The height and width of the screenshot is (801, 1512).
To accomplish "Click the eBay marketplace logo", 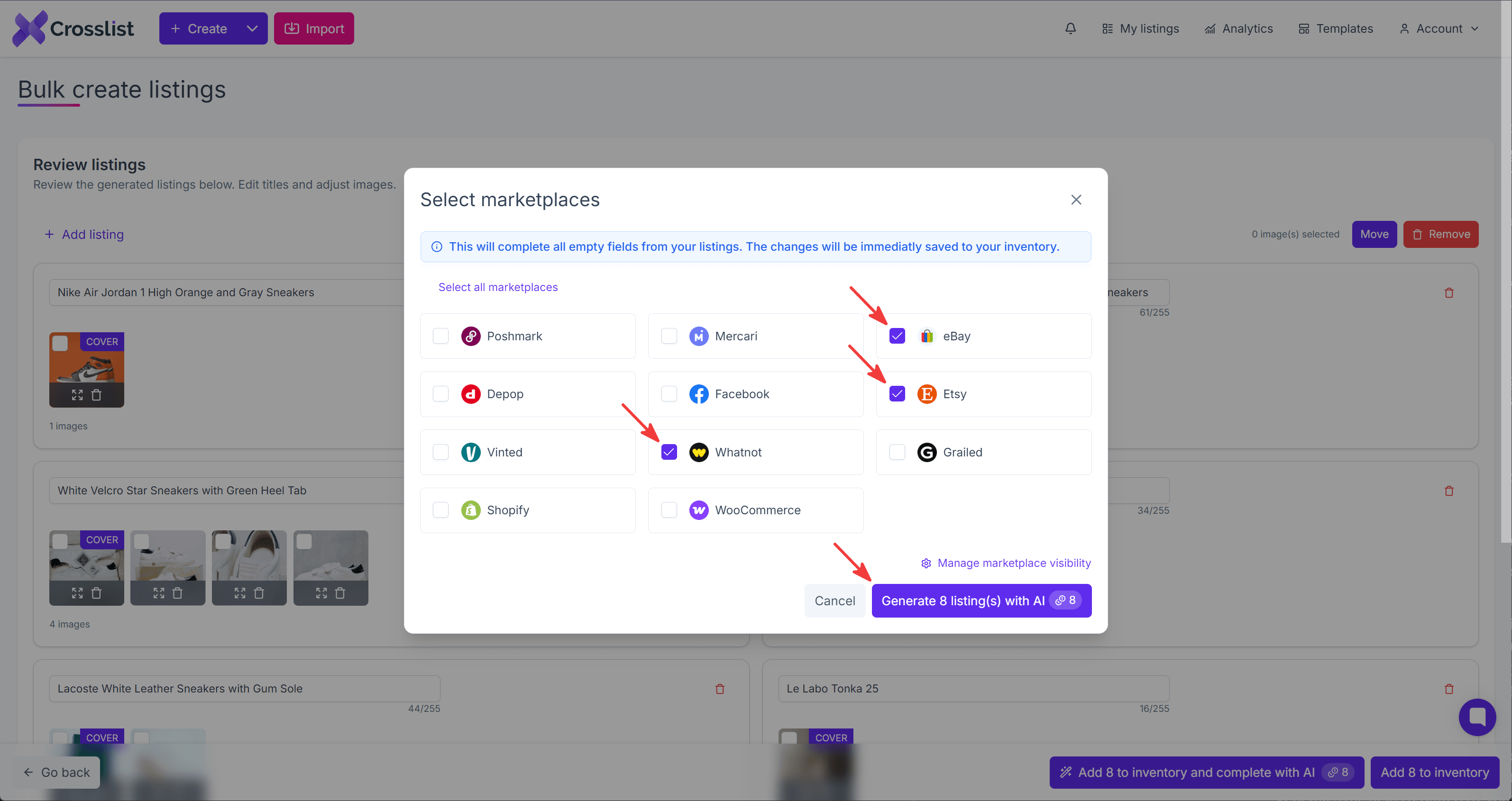I will click(x=927, y=336).
